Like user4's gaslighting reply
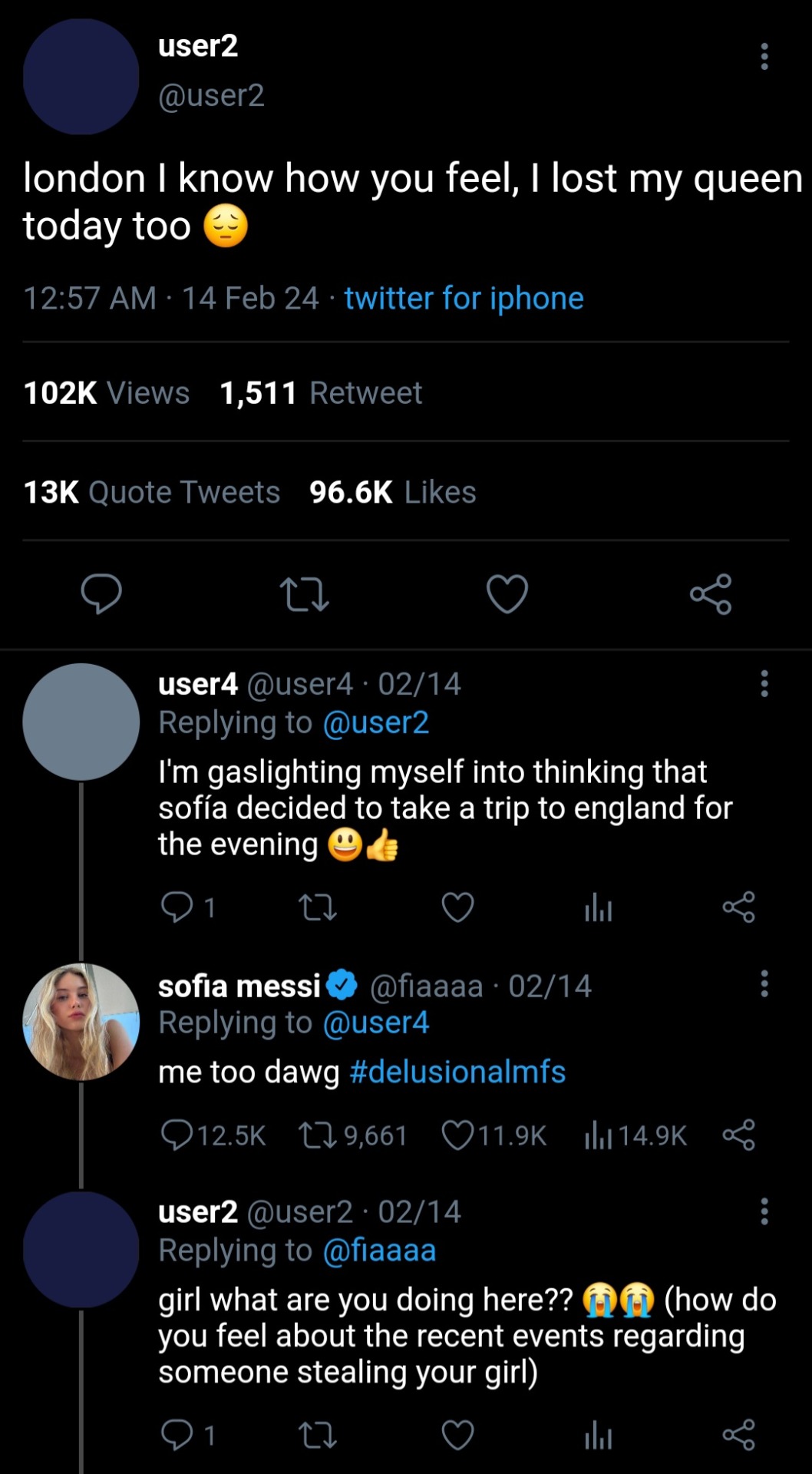This screenshot has height=1474, width=812. point(458,907)
